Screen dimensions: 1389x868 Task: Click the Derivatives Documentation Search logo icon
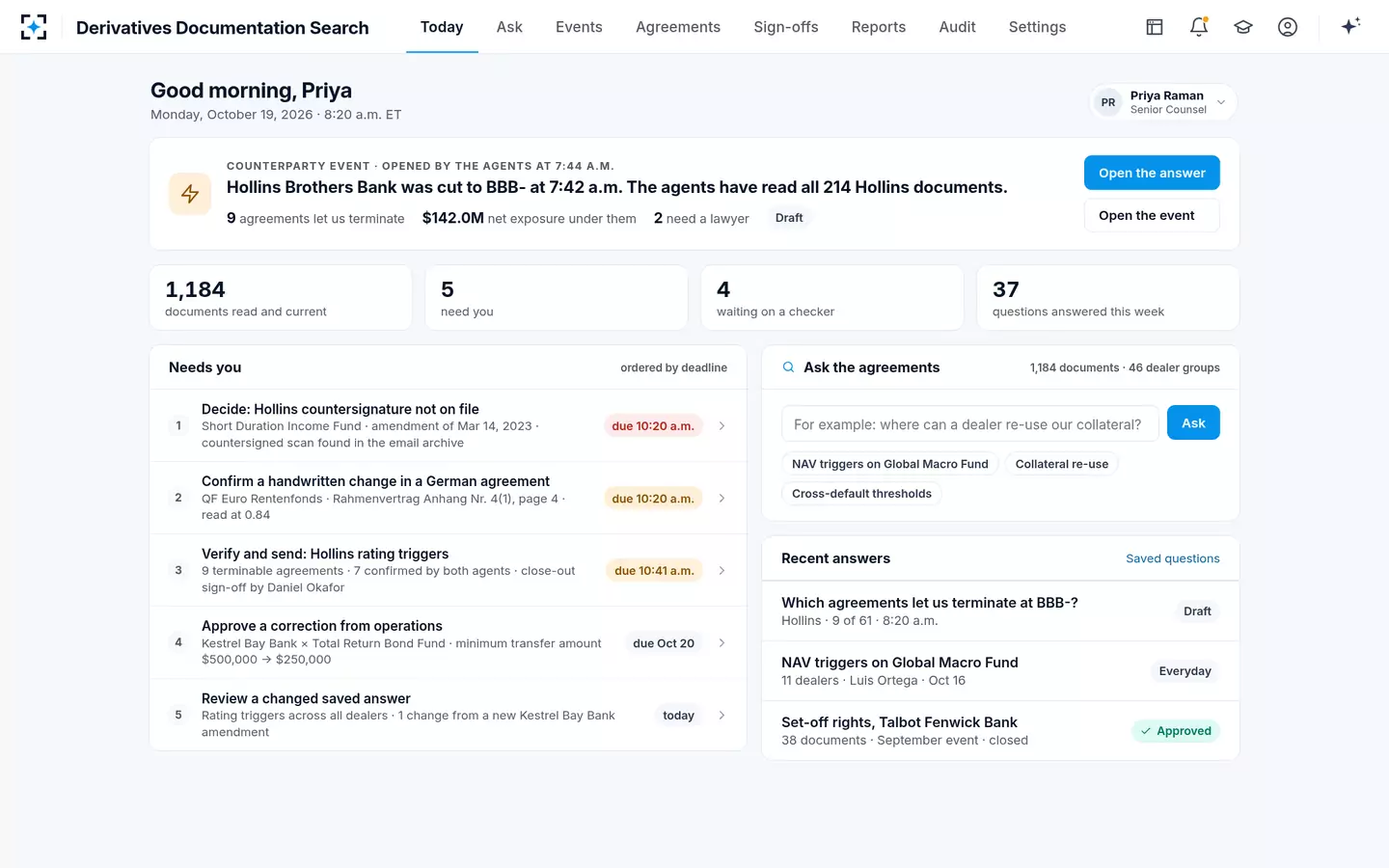(34, 27)
